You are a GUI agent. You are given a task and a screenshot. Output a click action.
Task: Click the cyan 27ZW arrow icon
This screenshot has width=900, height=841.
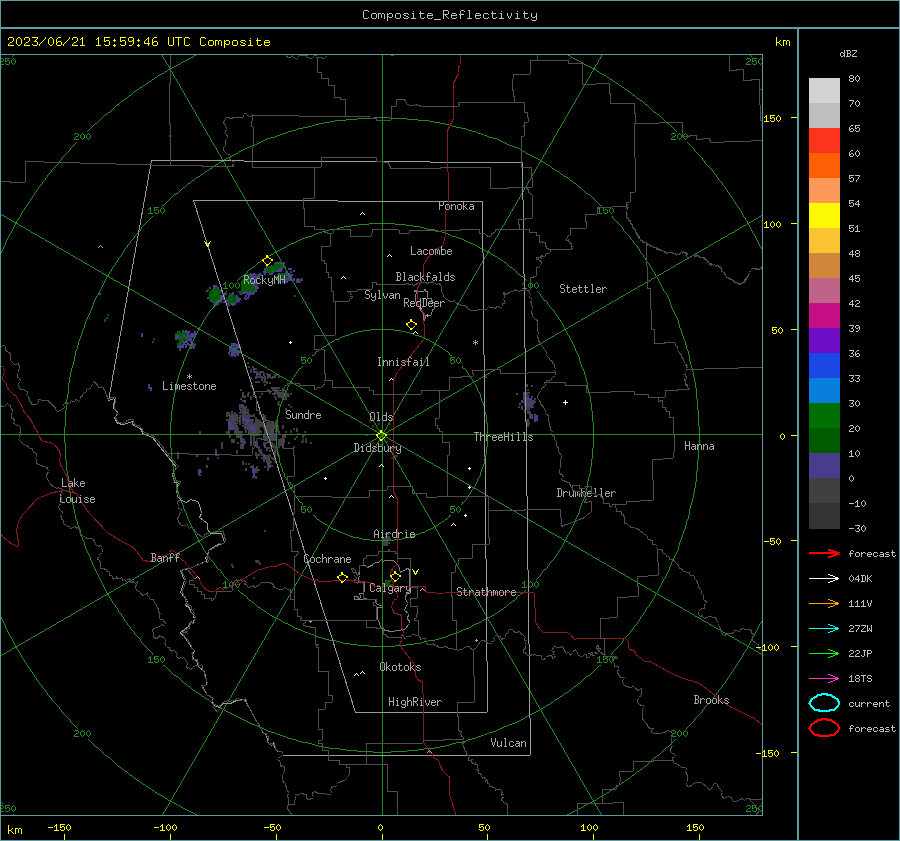click(824, 629)
